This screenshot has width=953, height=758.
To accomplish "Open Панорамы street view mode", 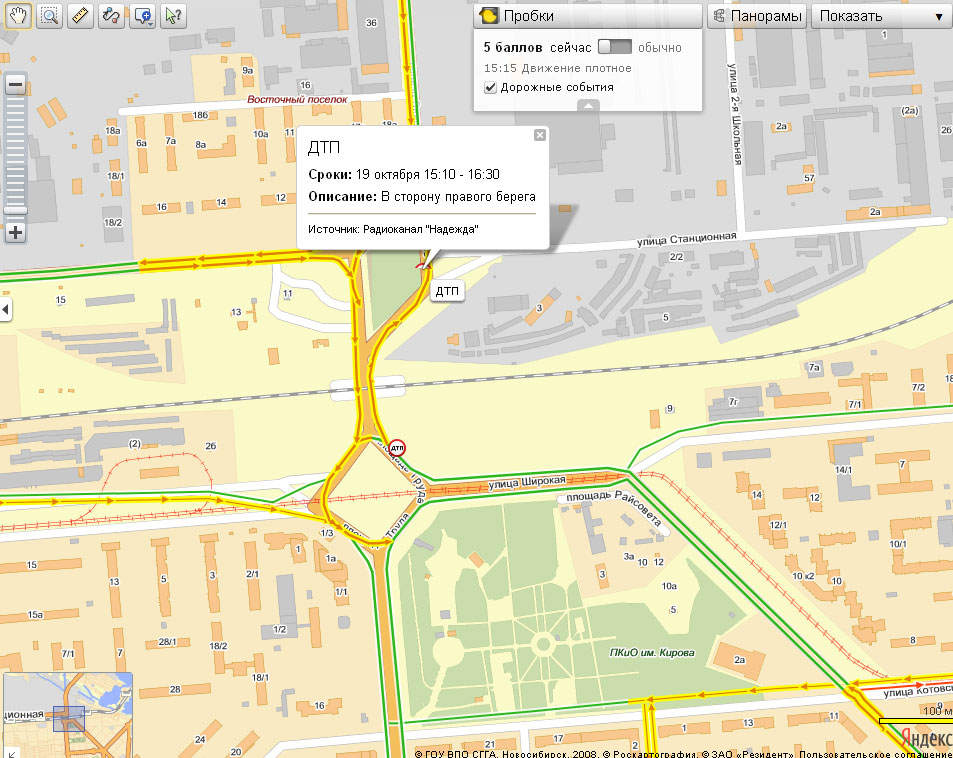I will 757,16.
